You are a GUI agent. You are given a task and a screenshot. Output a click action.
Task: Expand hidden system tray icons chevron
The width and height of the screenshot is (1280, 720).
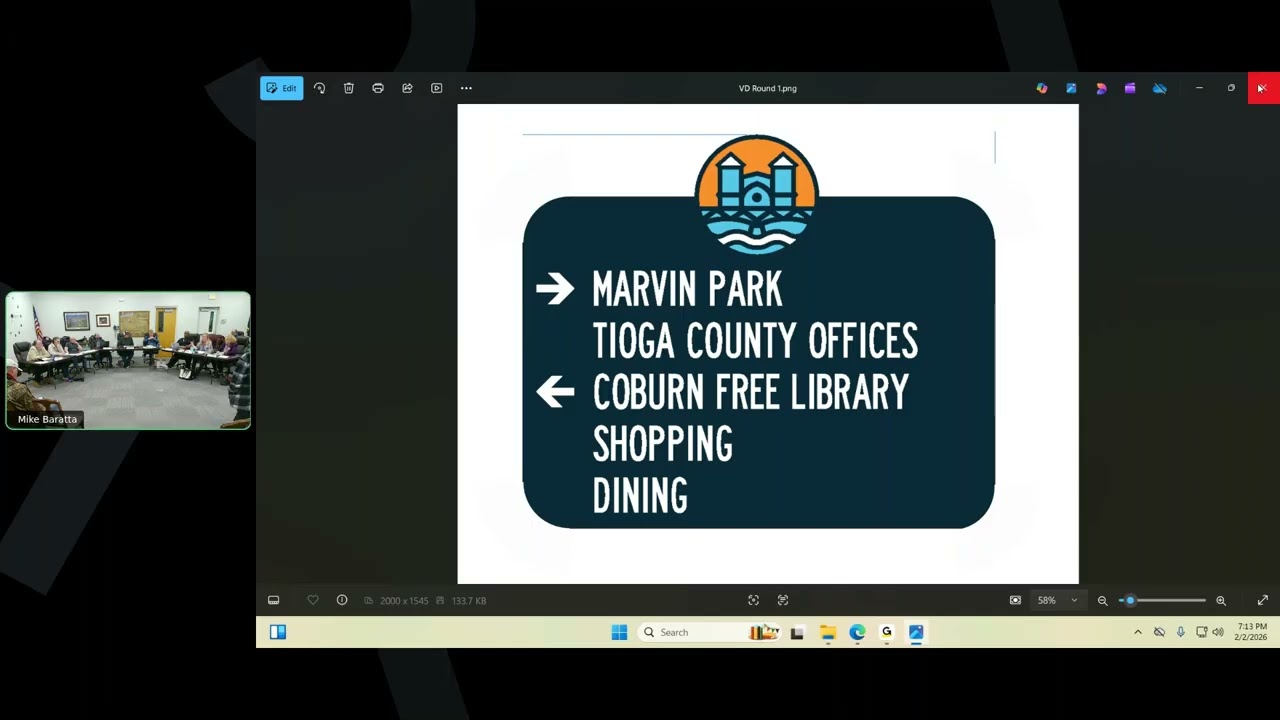click(1137, 632)
